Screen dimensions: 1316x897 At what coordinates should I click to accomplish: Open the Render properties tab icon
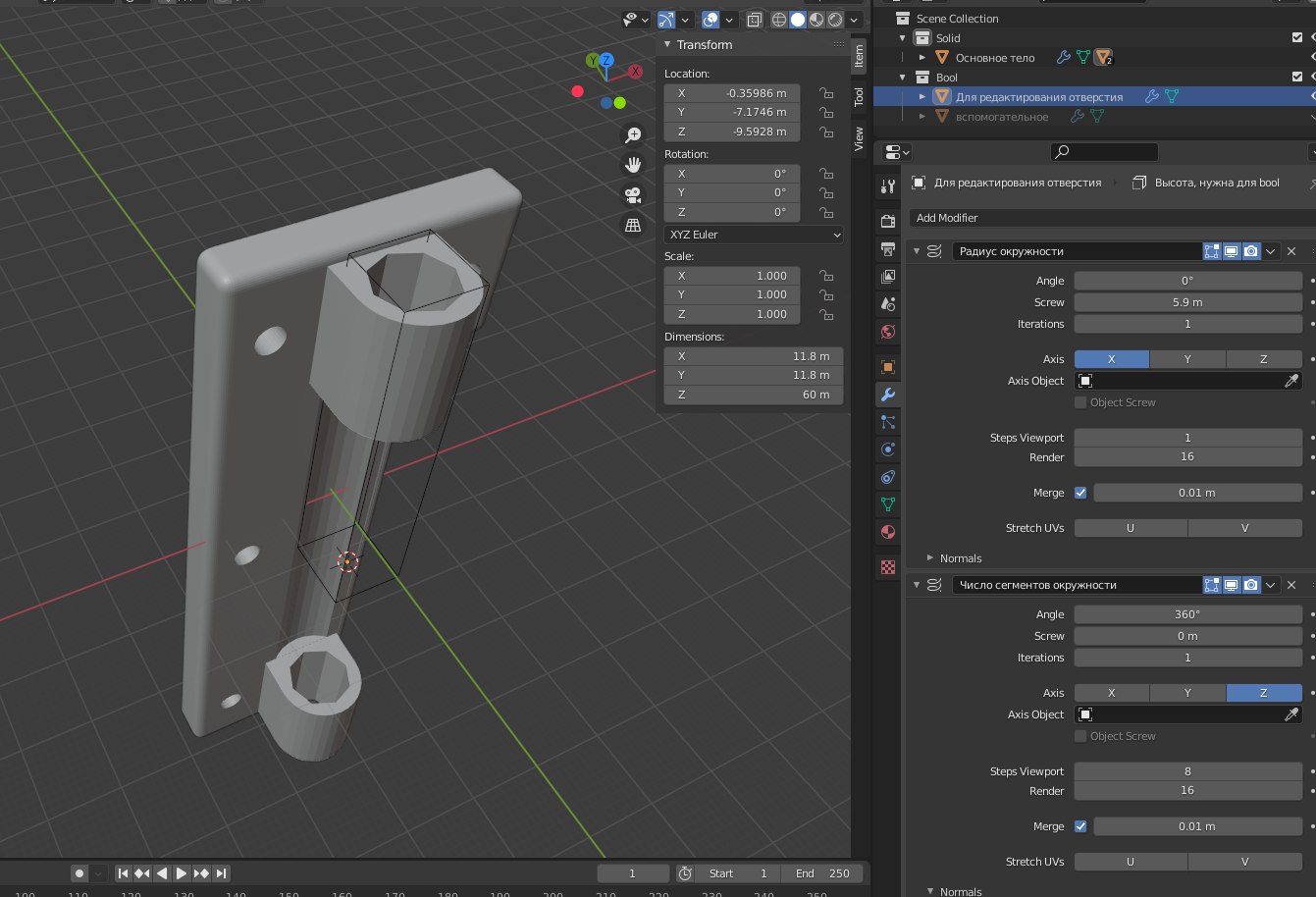tap(888, 222)
